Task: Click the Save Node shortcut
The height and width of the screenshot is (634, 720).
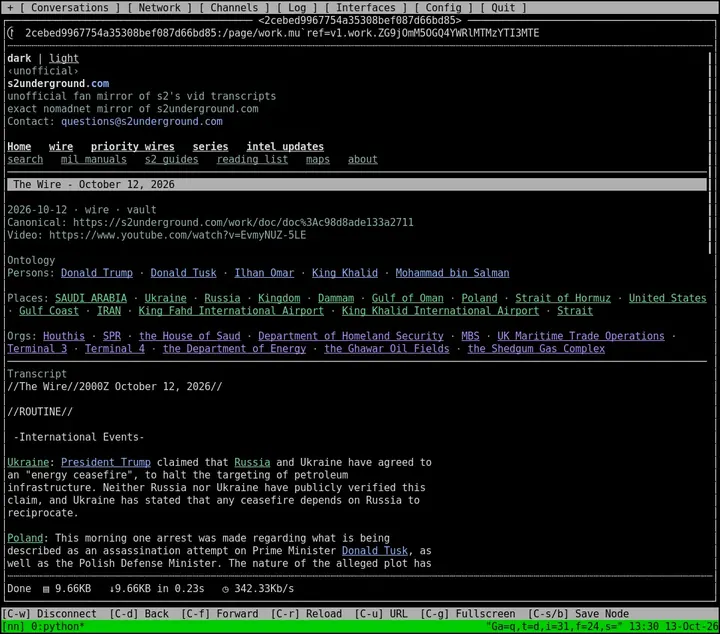Action: [x=578, y=614]
